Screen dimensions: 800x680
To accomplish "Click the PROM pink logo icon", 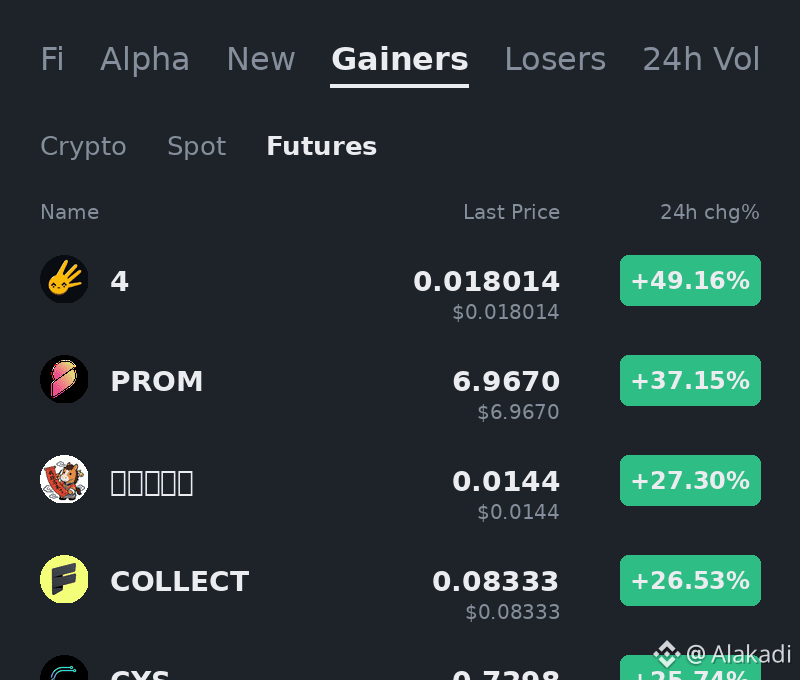I will point(64,379).
